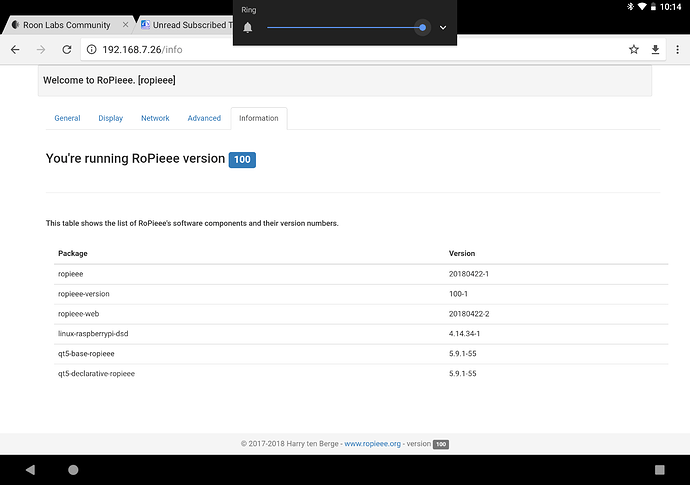Tap the battery status icon

point(653,7)
